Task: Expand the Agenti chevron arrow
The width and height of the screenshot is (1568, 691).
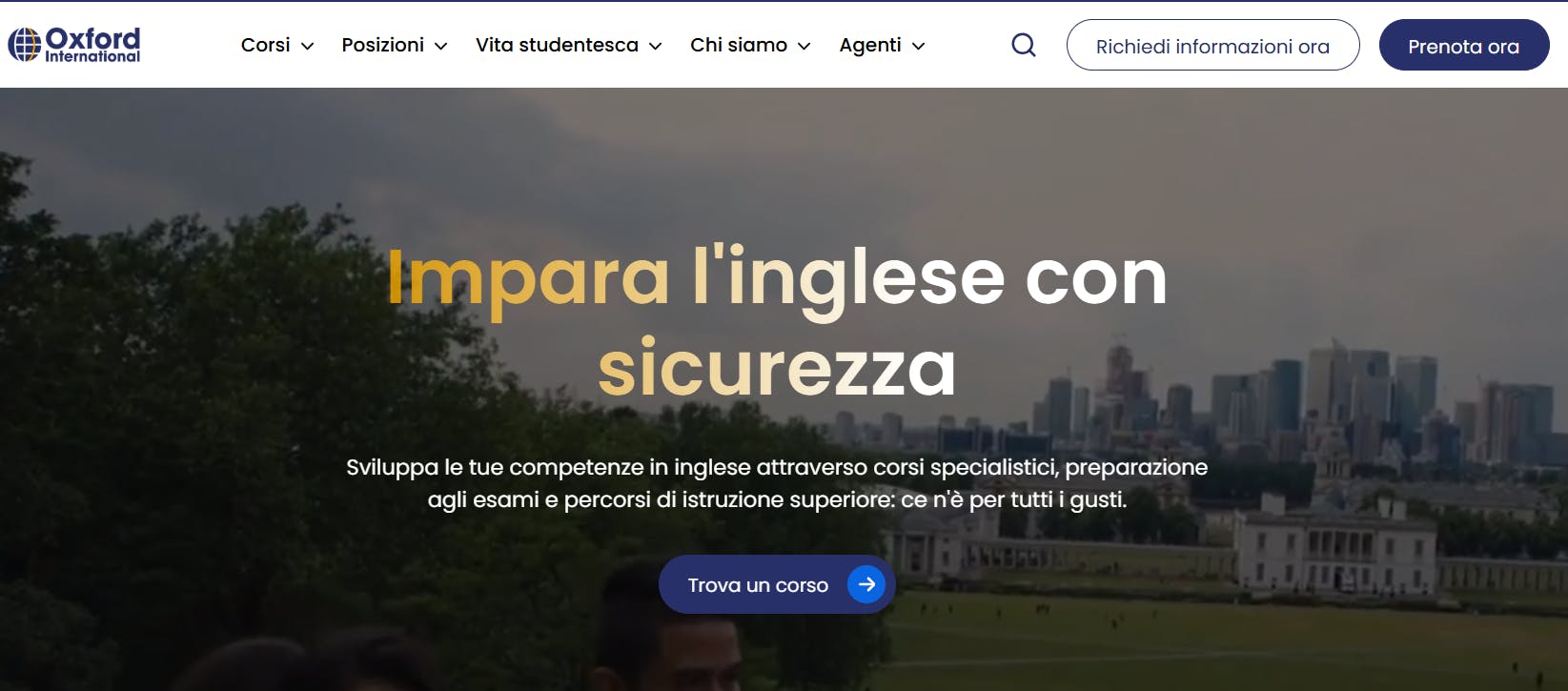Action: click(x=918, y=46)
